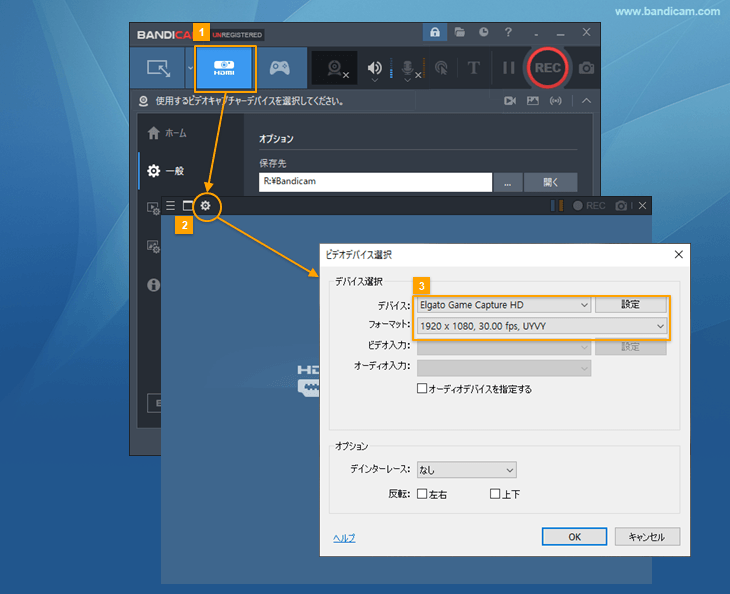This screenshot has height=594, width=730.
Task: Toggle the webcam overlay icon
Action: coord(334,68)
